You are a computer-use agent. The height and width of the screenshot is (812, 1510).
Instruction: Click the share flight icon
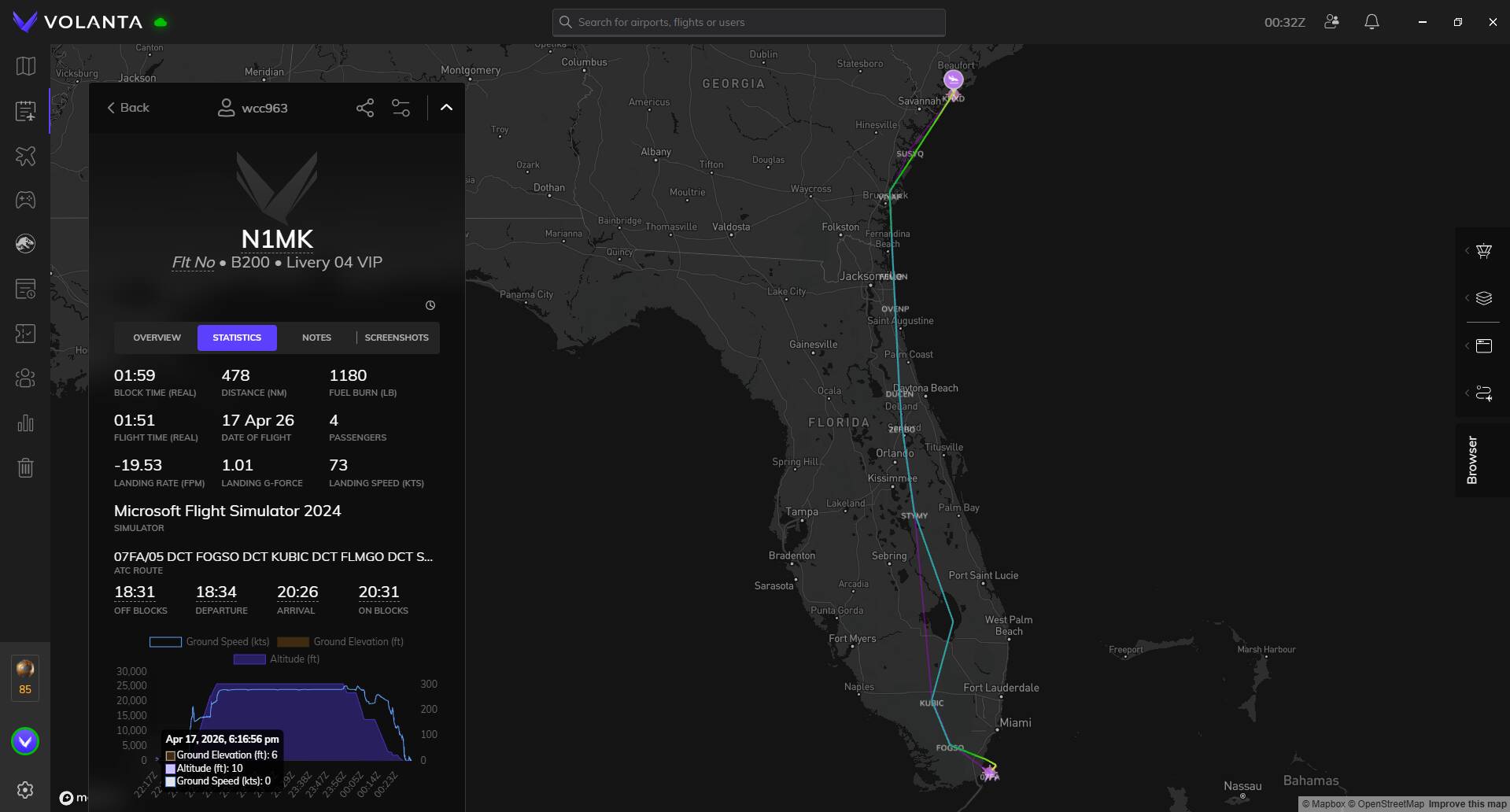364,108
